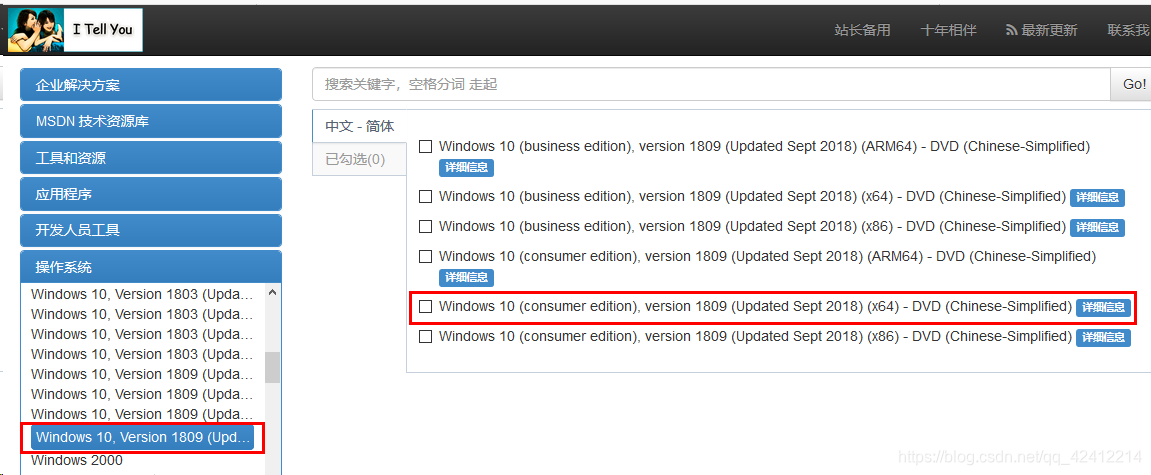Open 详细信息 for consumer edition x86
The image size is (1151, 475).
[x=1103, y=338]
